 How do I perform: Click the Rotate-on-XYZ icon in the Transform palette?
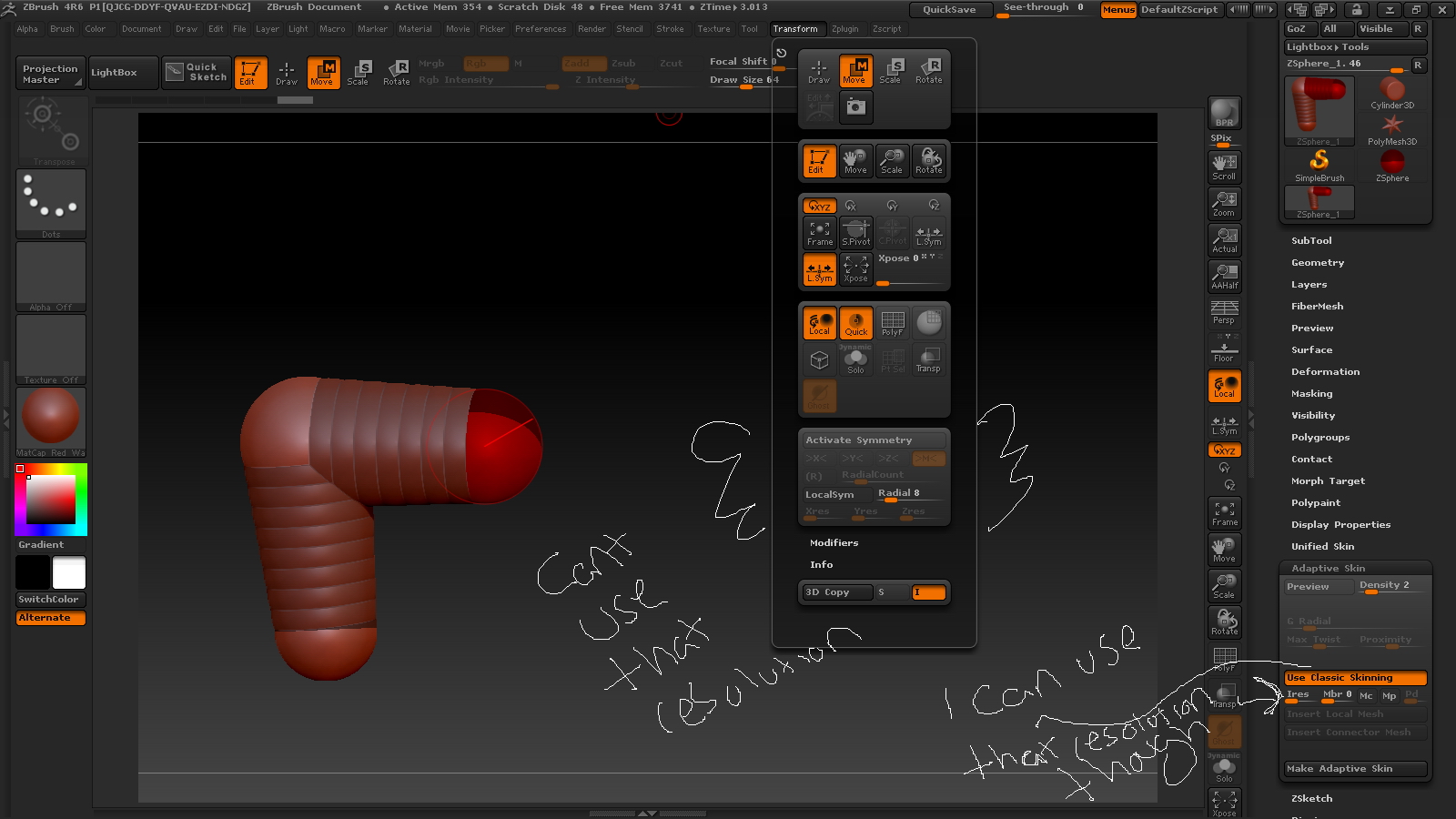820,206
